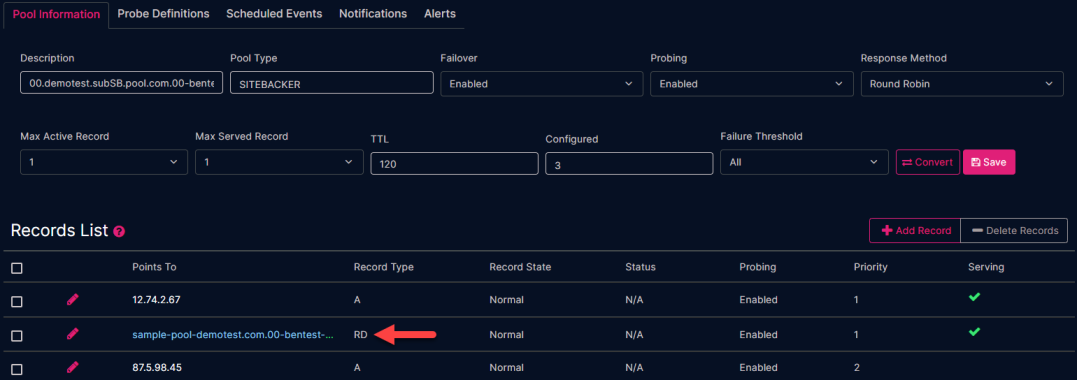Switch to Probe Definitions tab
This screenshot has width=1078, height=381.
pos(164,14)
